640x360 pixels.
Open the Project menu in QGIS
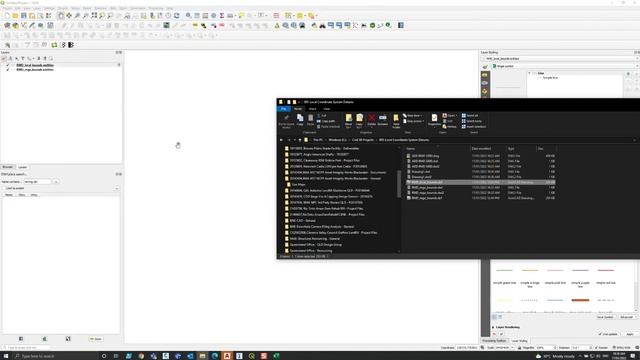point(8,8)
